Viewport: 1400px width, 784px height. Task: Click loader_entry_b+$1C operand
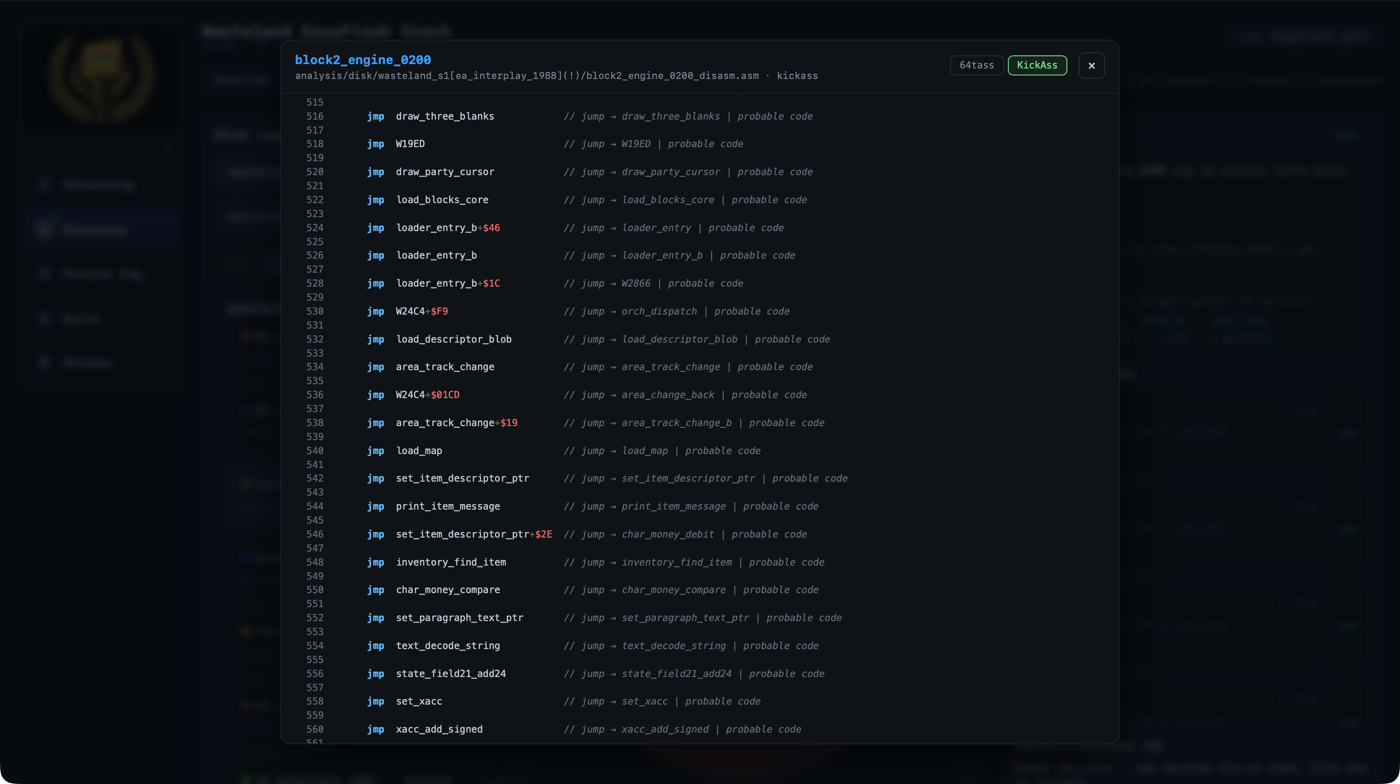[448, 283]
